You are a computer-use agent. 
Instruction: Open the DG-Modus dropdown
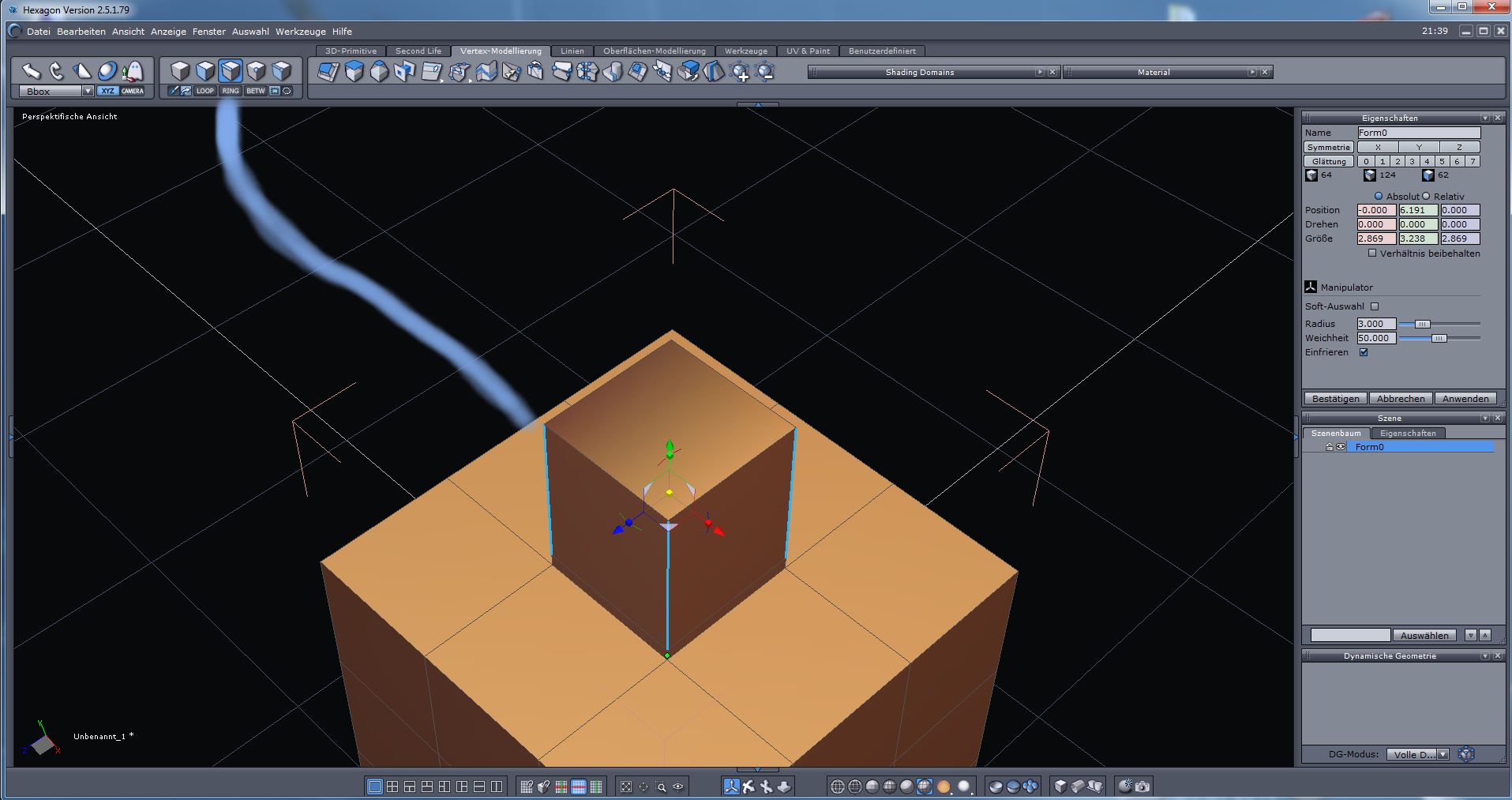[1443, 754]
